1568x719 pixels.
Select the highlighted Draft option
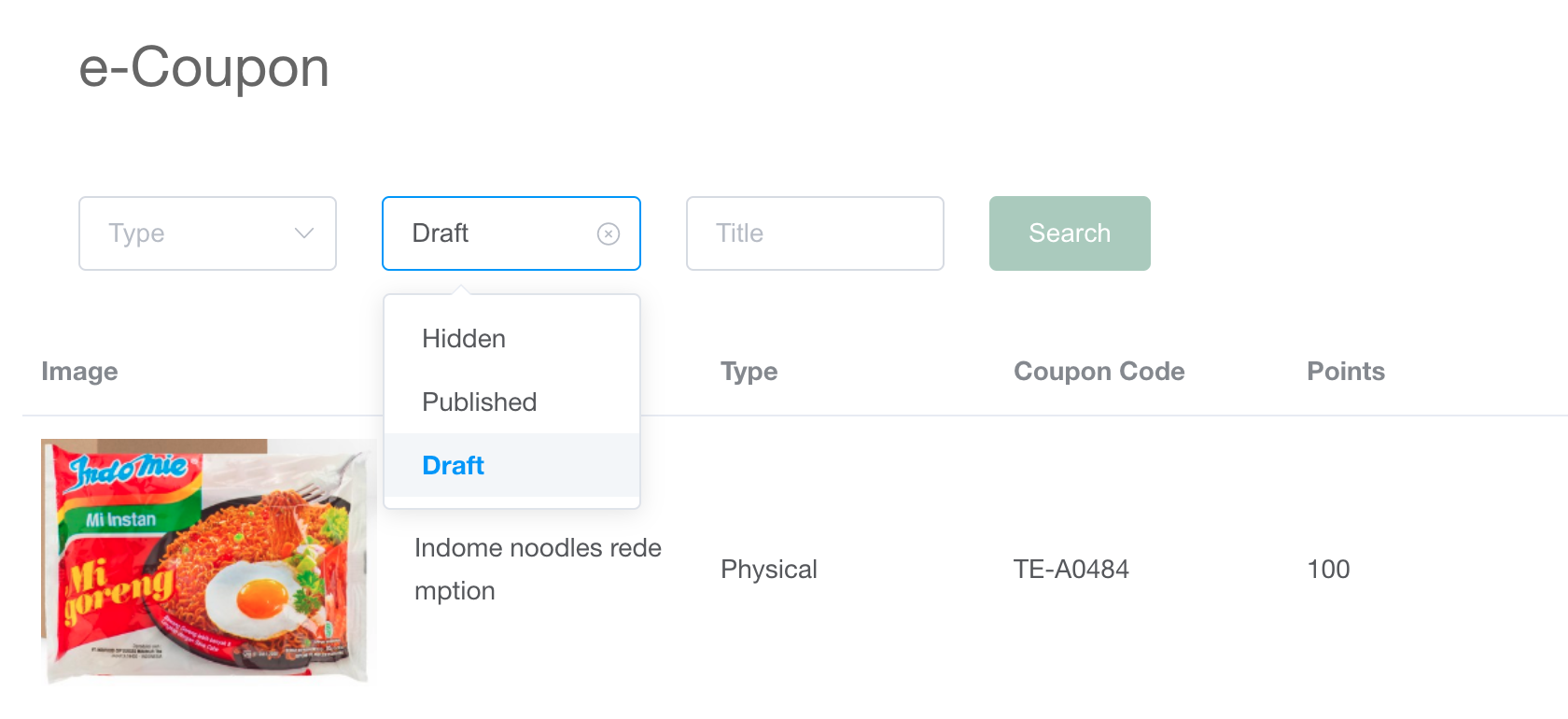[x=454, y=465]
